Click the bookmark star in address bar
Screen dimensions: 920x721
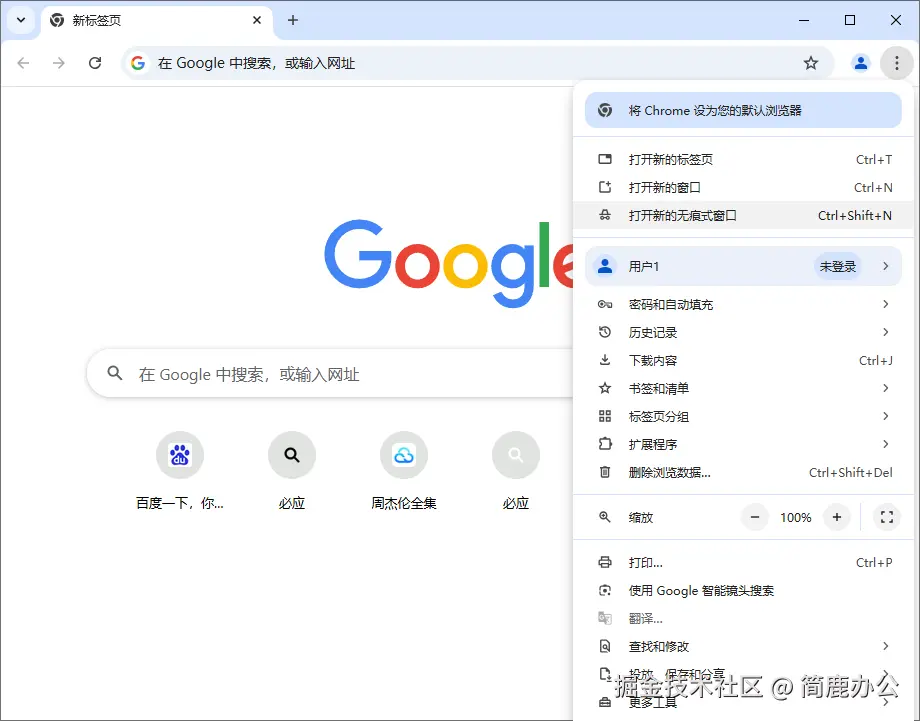(811, 62)
